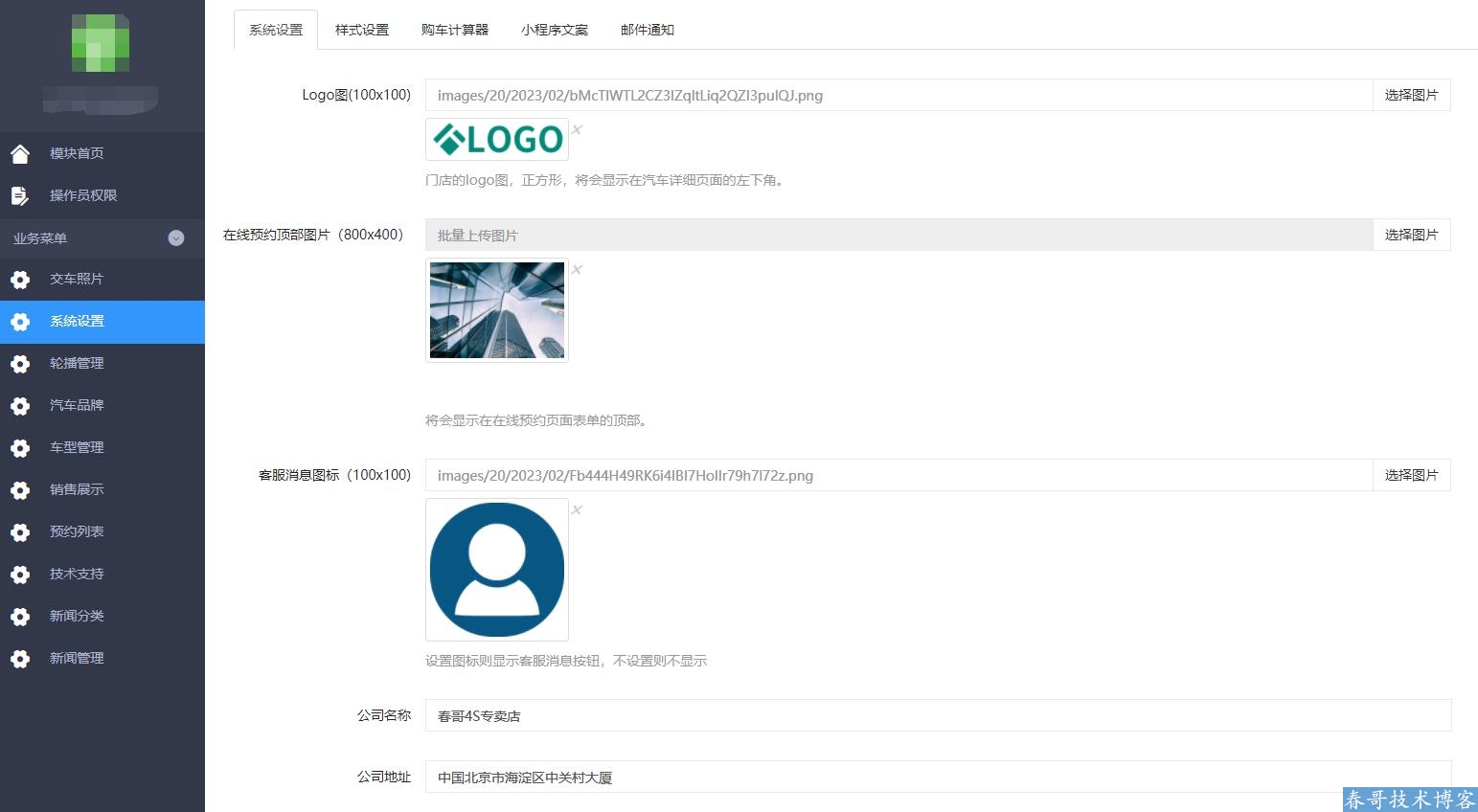
Task: Click 选择图片 for 在线预约顶部图片
Action: click(x=1411, y=235)
